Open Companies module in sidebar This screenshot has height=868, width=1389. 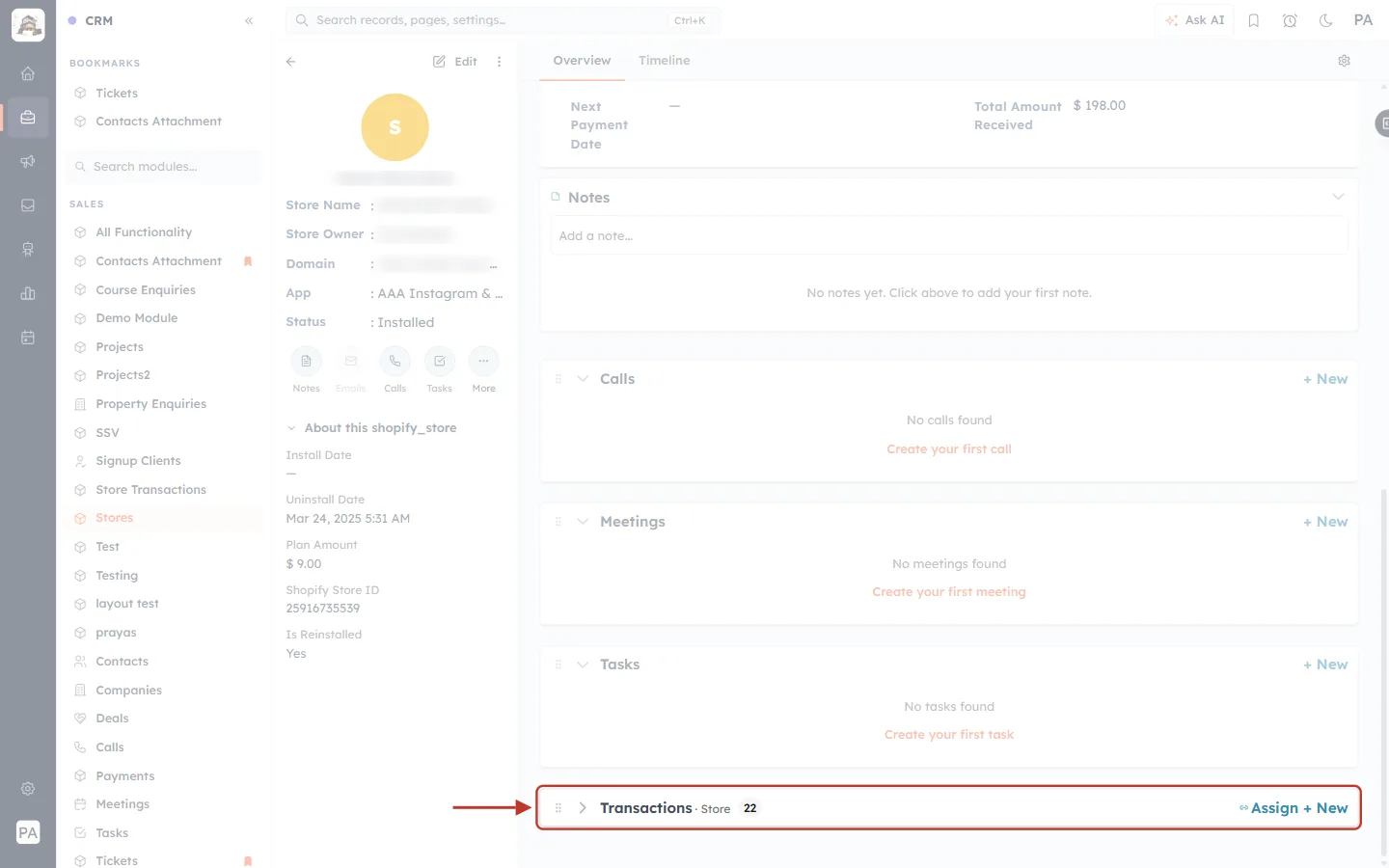(x=128, y=691)
